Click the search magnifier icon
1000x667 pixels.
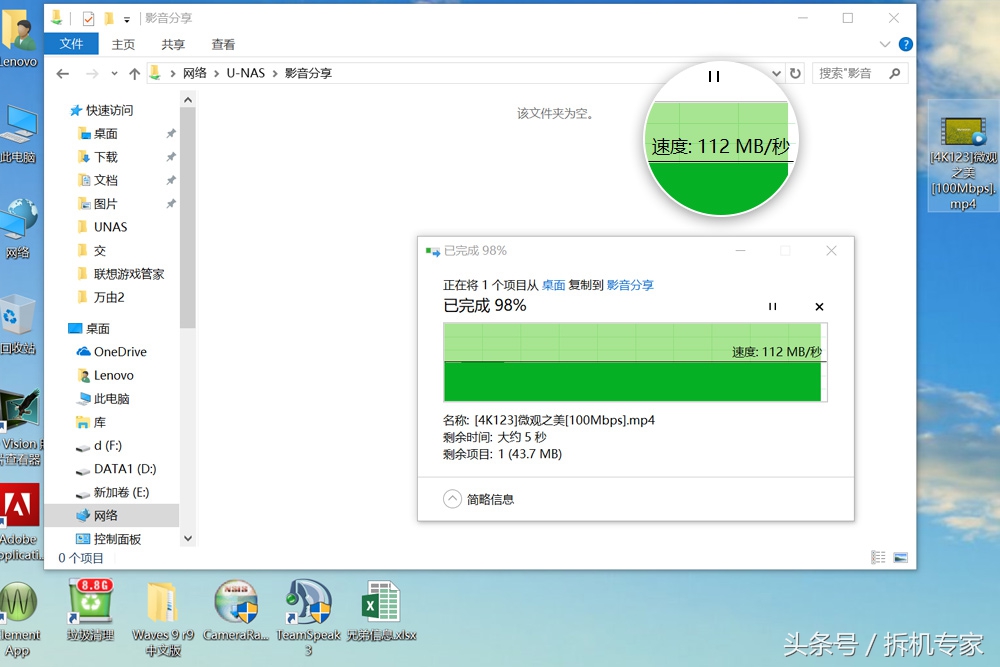pyautogui.click(x=895, y=73)
